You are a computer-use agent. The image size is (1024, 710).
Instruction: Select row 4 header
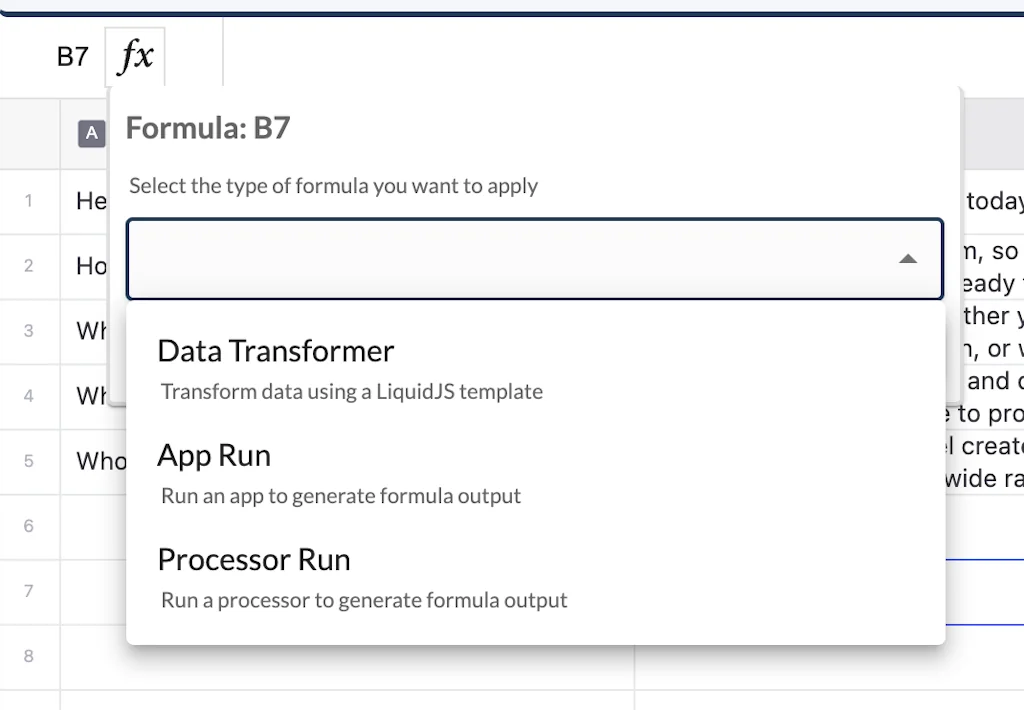(29, 396)
